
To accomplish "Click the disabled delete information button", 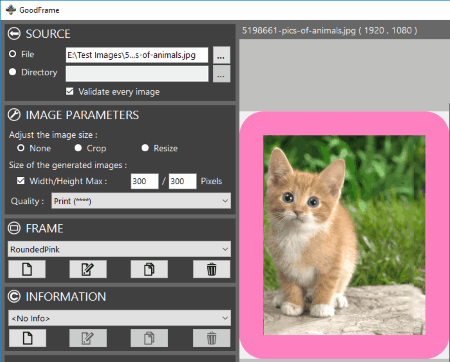I will pyautogui.click(x=211, y=338).
